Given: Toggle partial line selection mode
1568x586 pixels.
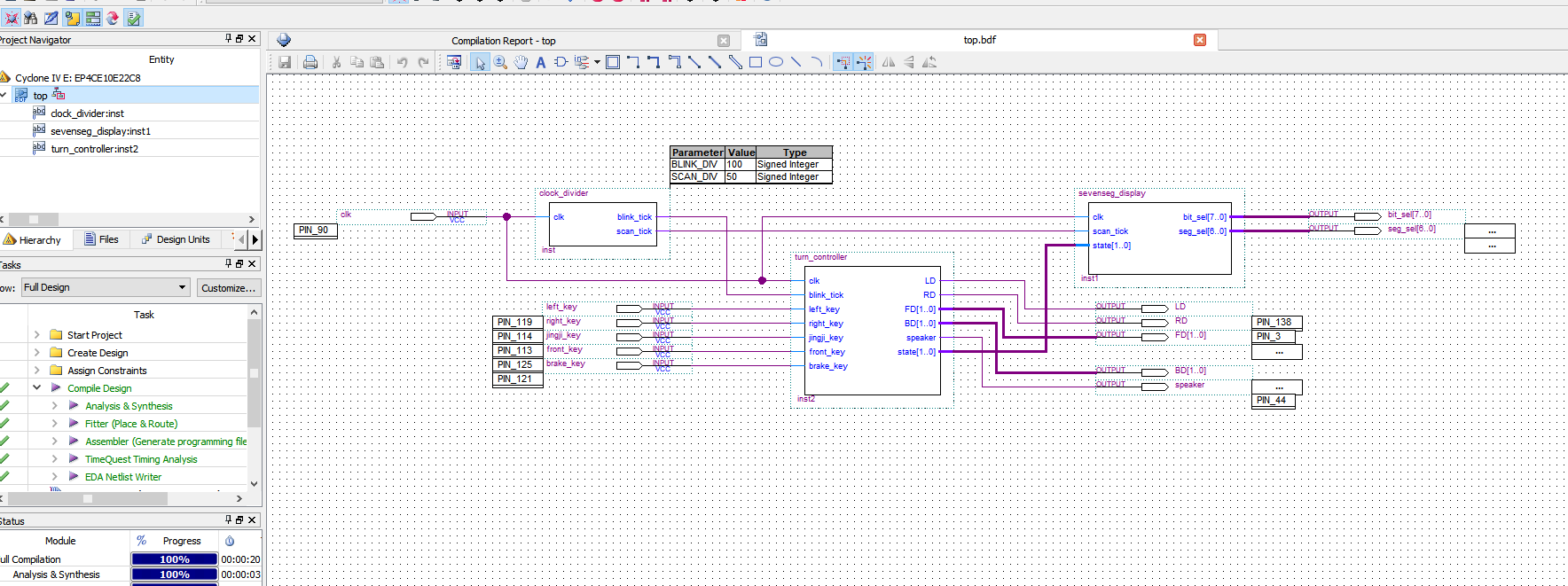Looking at the screenshot, I should pos(843,62).
